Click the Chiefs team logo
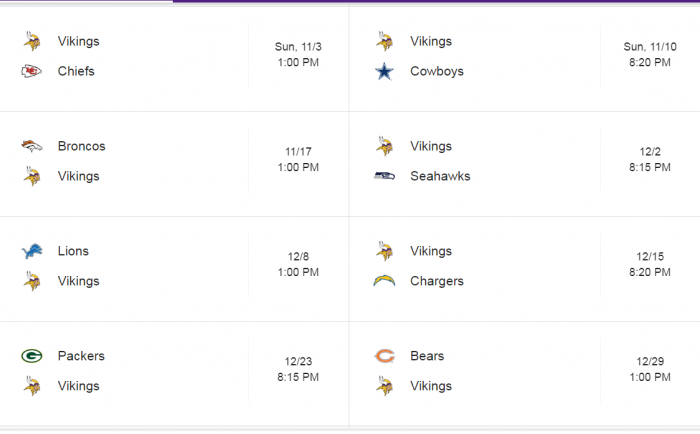Image resolution: width=700 pixels, height=434 pixels. pos(32,71)
